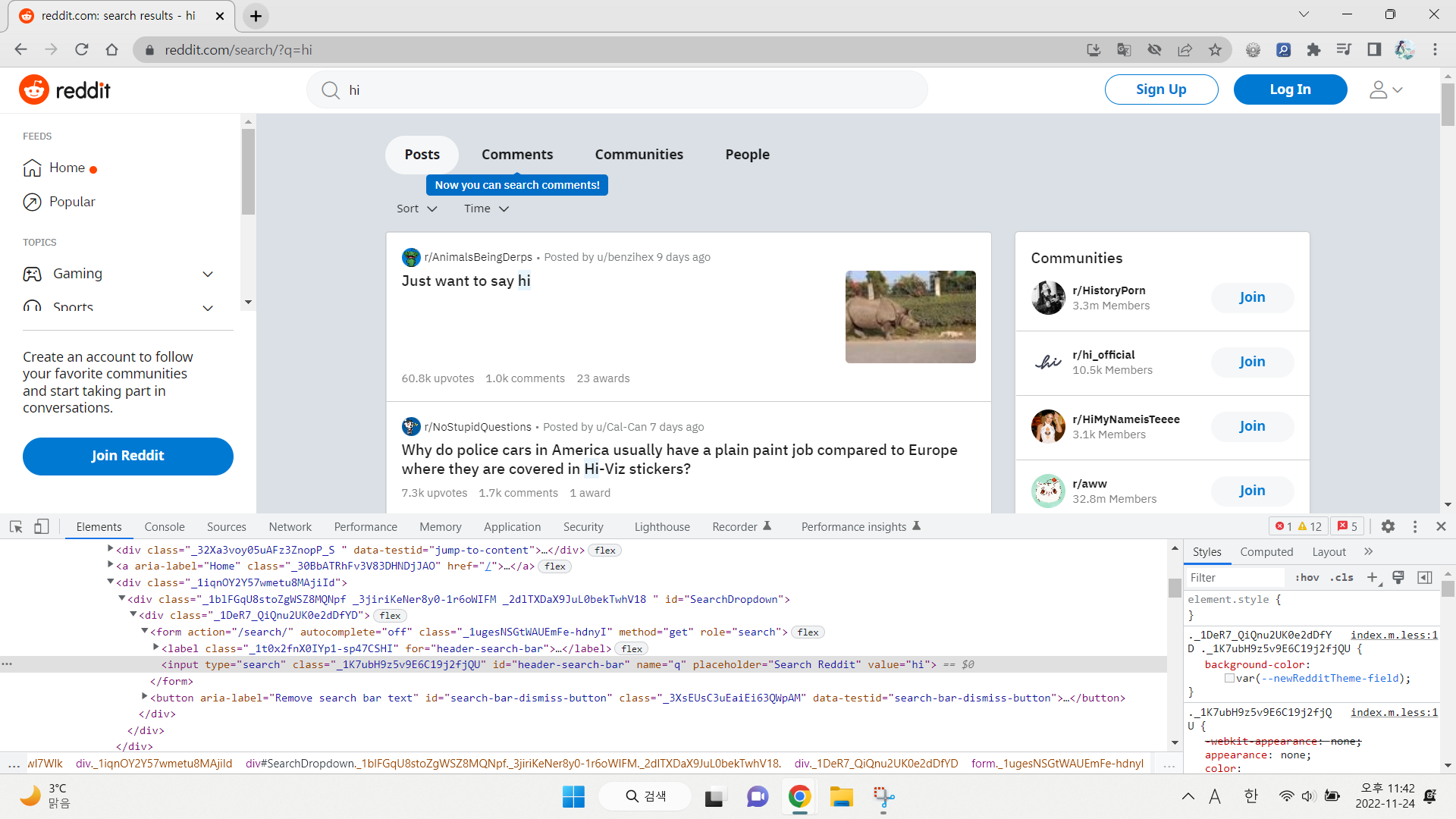
Task: Click the Home feed icon
Action: tap(32, 168)
